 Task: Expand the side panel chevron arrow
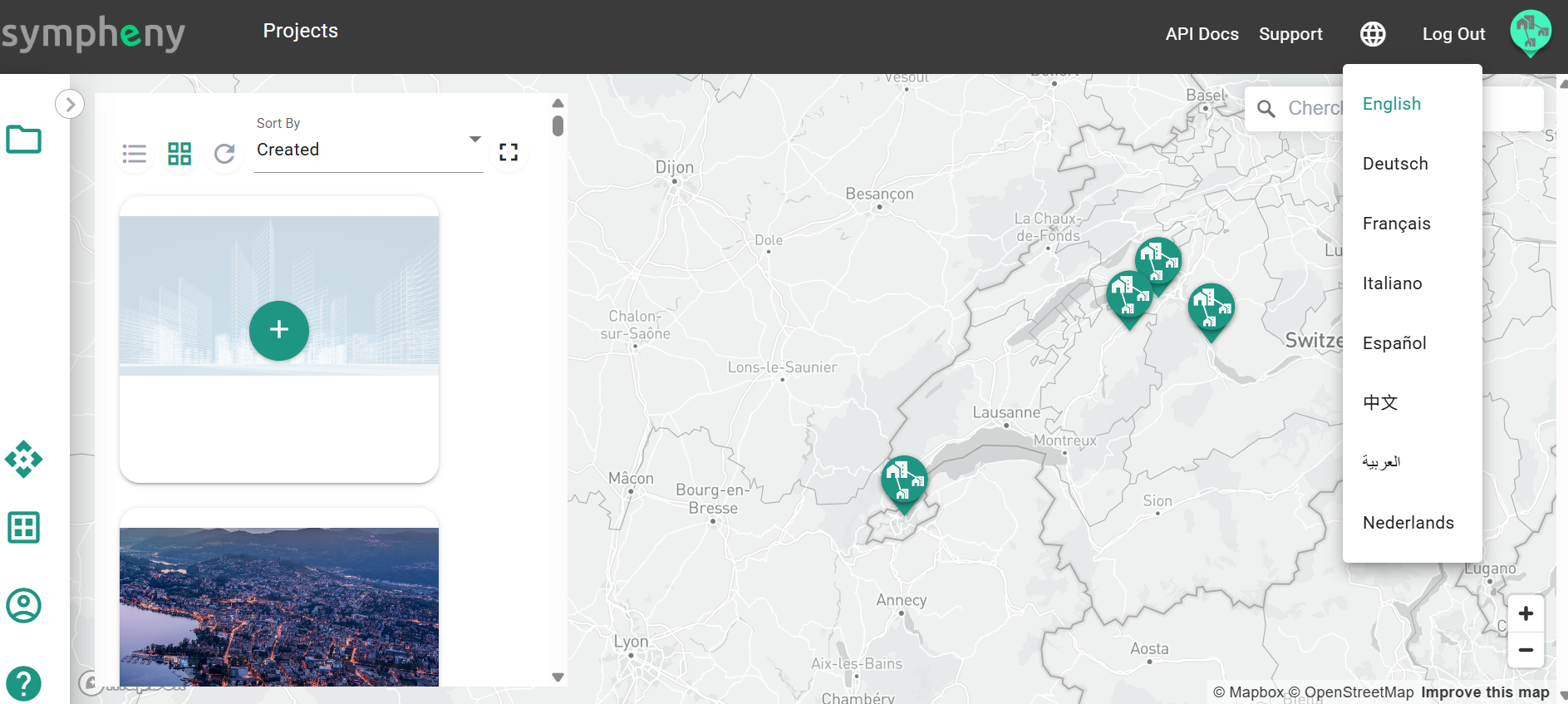coord(70,104)
